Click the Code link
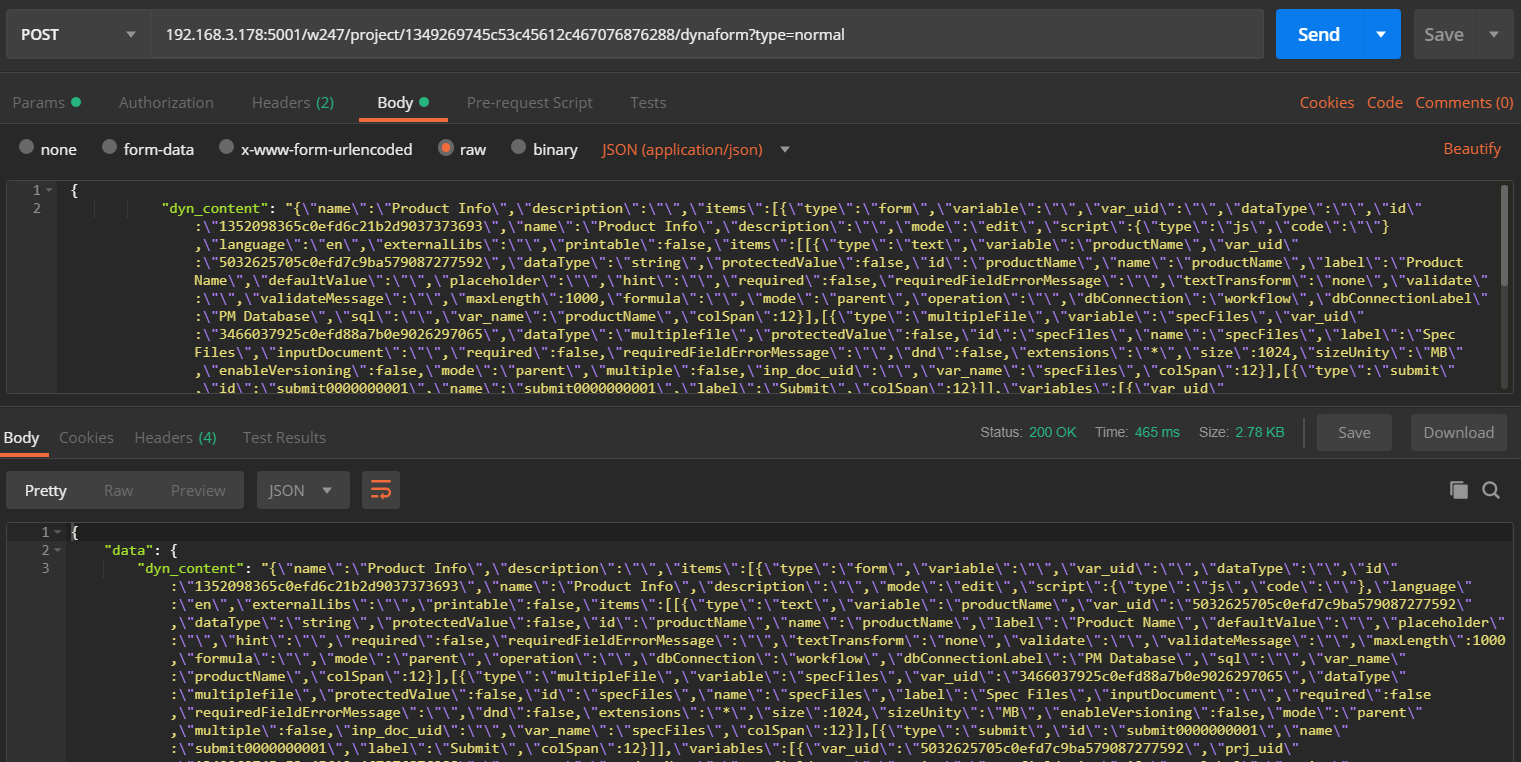 (1384, 102)
